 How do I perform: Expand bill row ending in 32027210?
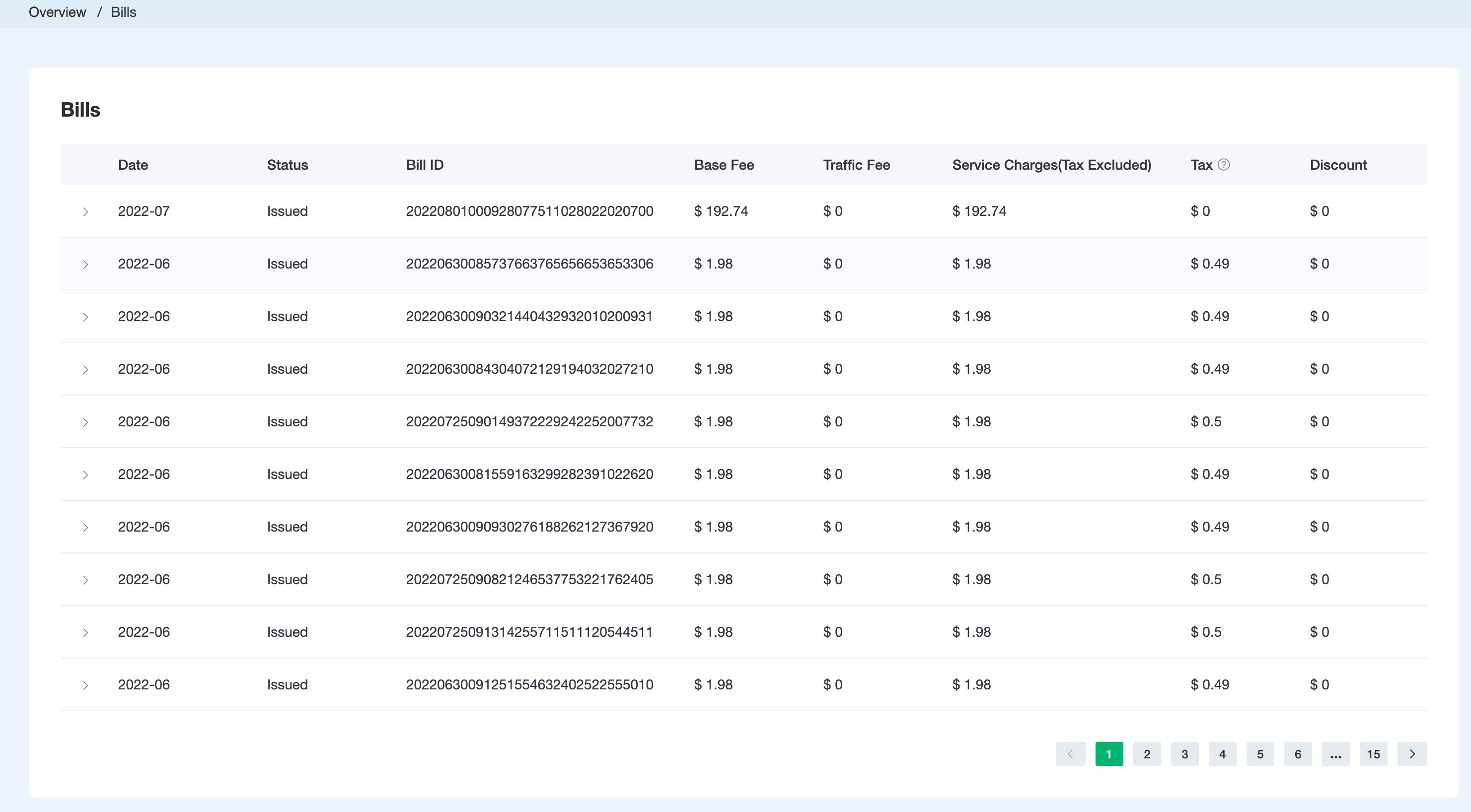[85, 369]
